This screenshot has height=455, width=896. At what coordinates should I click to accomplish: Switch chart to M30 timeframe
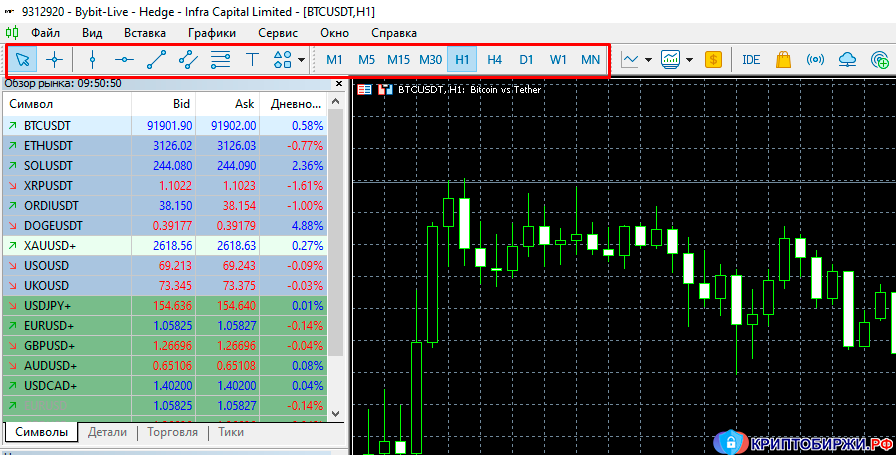pyautogui.click(x=430, y=59)
